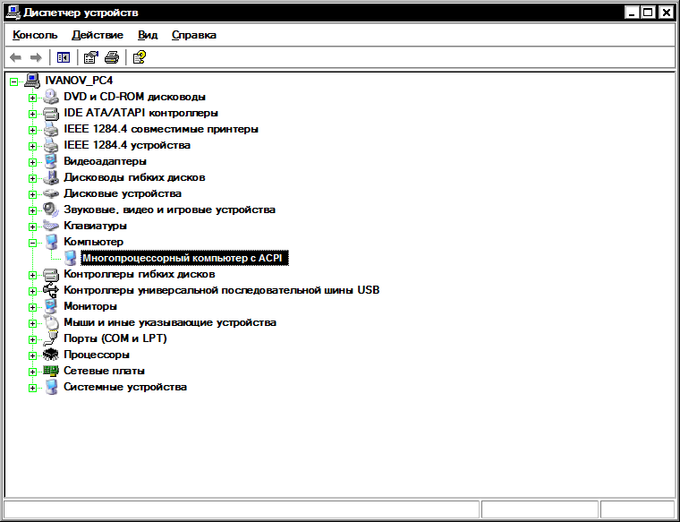Click the Forward arrow toolbar button
The width and height of the screenshot is (680, 522).
point(36,57)
